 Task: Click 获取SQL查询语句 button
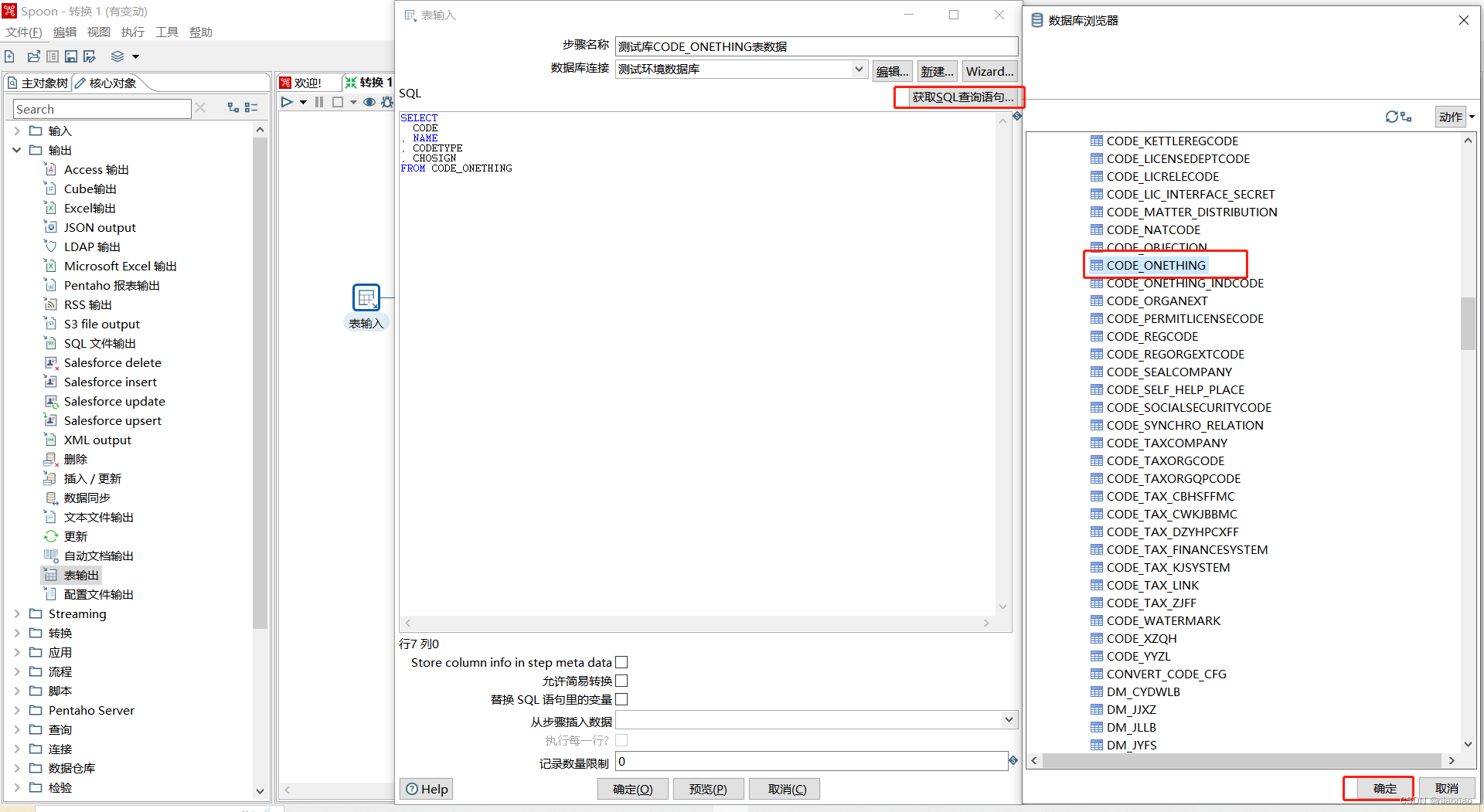coord(962,97)
